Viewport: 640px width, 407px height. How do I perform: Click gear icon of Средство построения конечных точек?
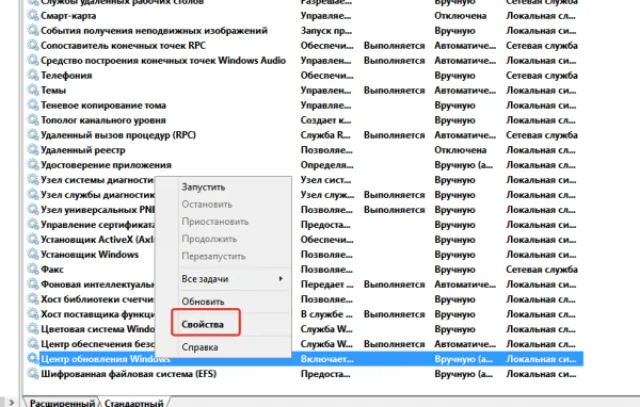click(x=33, y=60)
